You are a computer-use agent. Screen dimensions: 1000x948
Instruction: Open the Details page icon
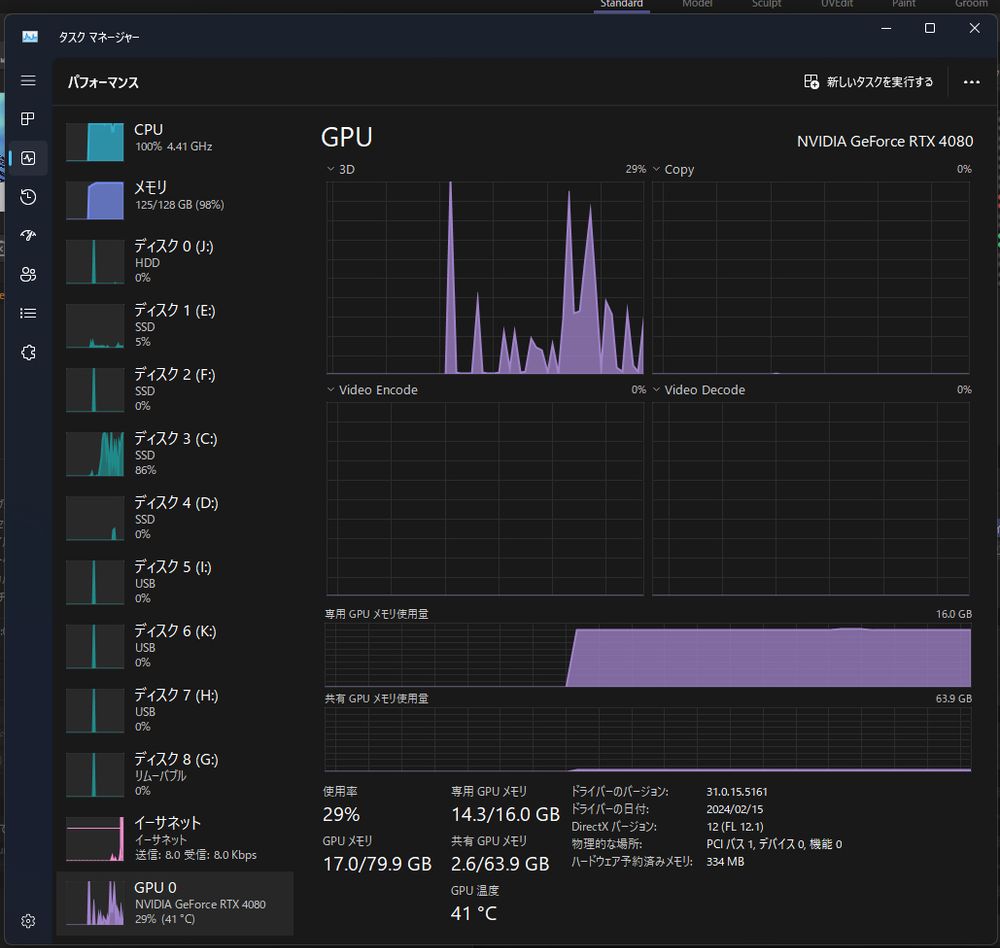(x=28, y=313)
